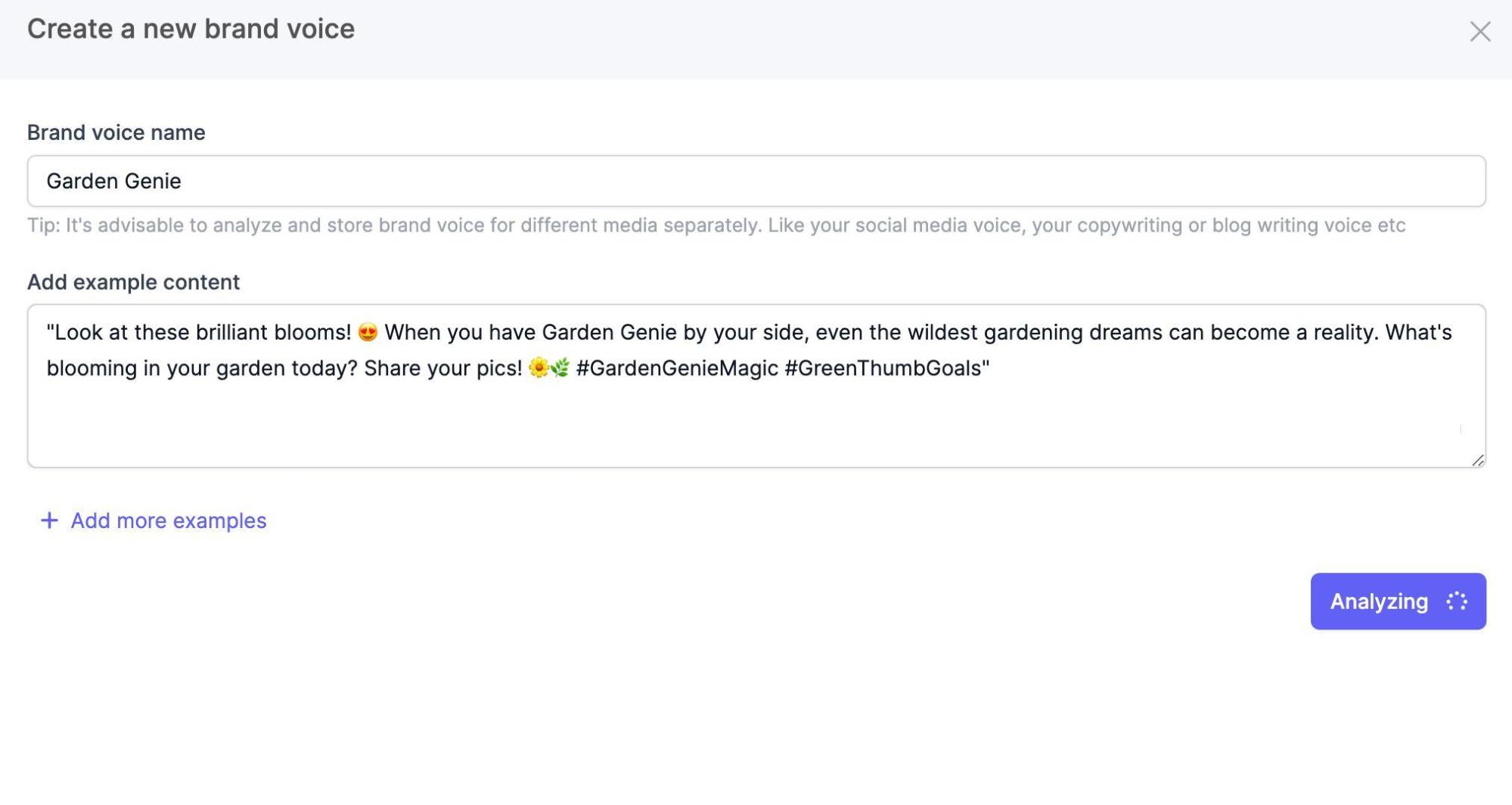Click the heart-eyes emoji in example content
Image resolution: width=1512 pixels, height=805 pixels.
coord(368,332)
